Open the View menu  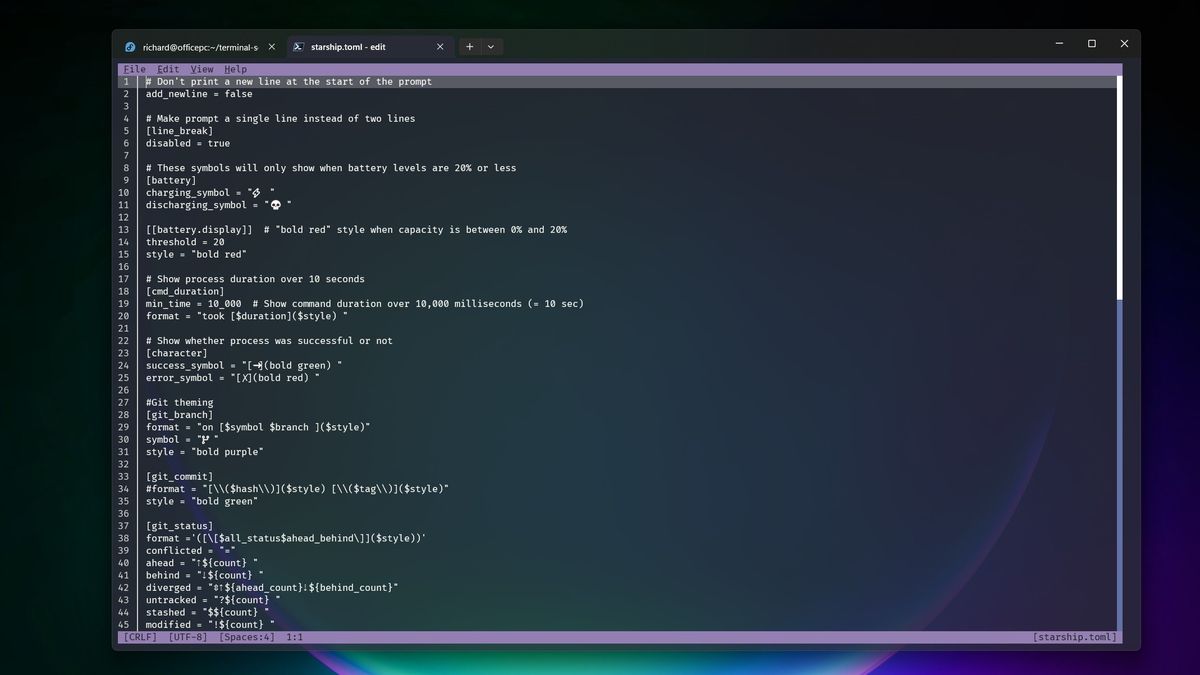(x=201, y=69)
